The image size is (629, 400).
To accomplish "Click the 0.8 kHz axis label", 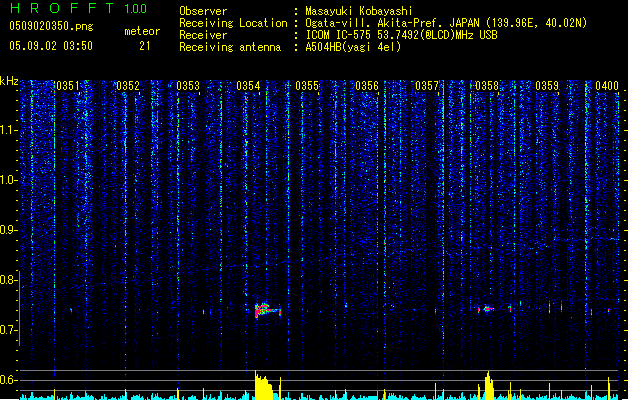I will pyautogui.click(x=8, y=280).
